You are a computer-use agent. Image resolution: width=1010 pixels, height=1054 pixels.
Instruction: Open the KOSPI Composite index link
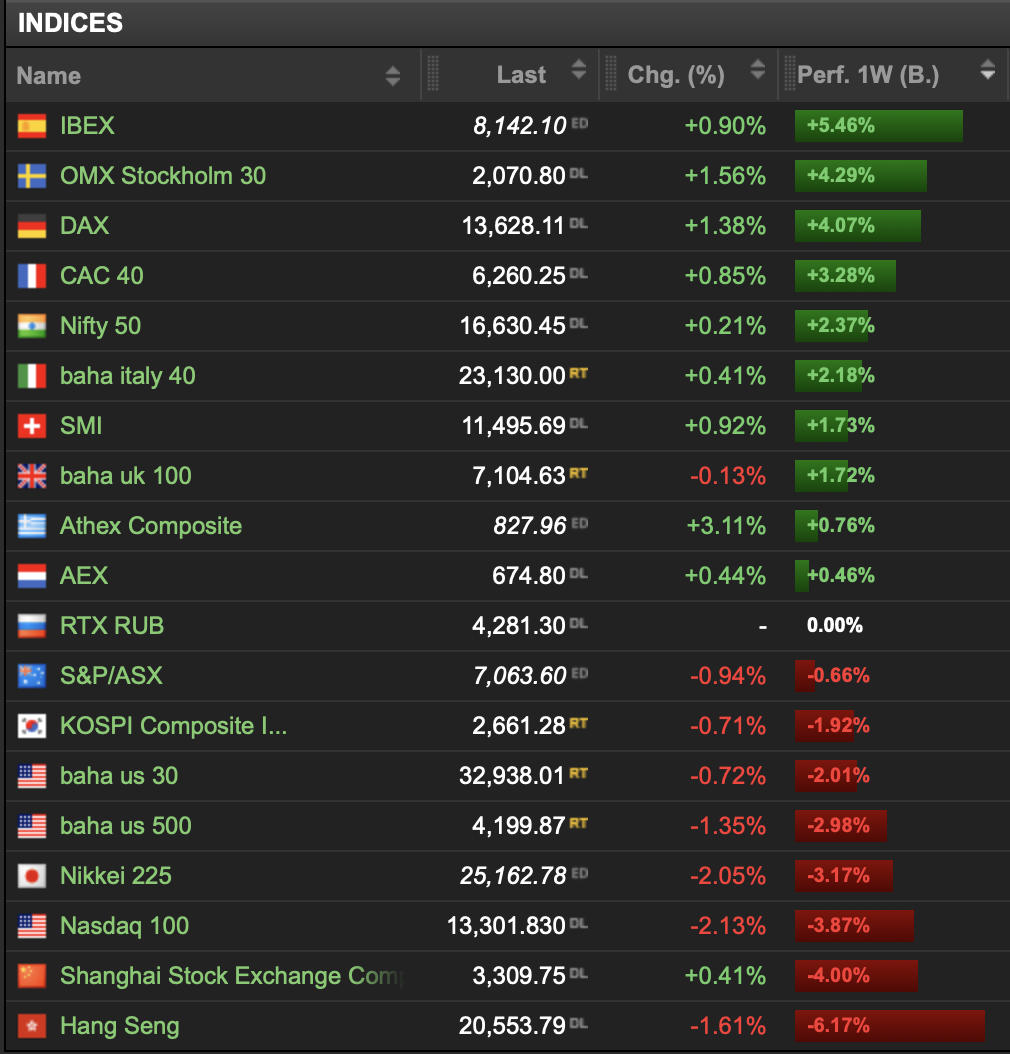173,726
